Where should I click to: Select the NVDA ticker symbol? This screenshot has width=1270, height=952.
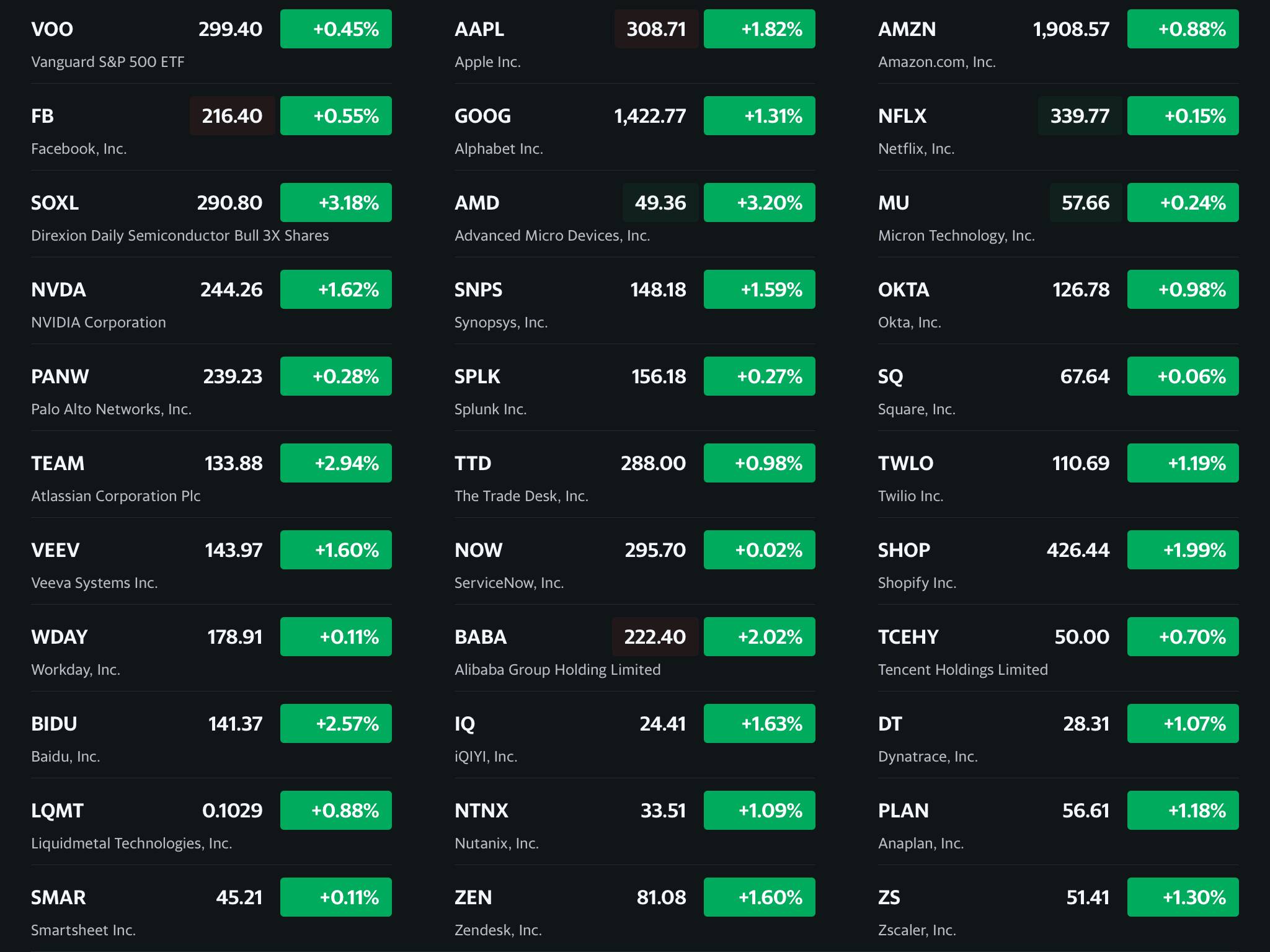[x=58, y=290]
